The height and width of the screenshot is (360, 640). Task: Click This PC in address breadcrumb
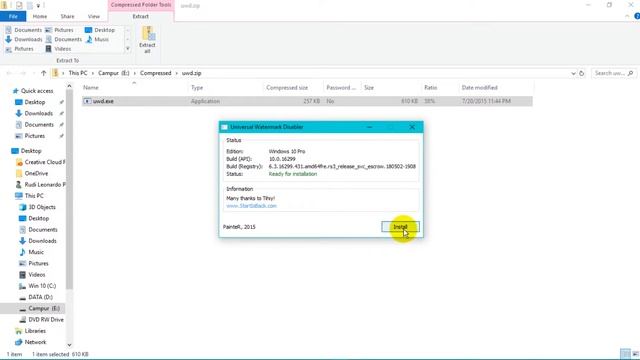pyautogui.click(x=78, y=73)
